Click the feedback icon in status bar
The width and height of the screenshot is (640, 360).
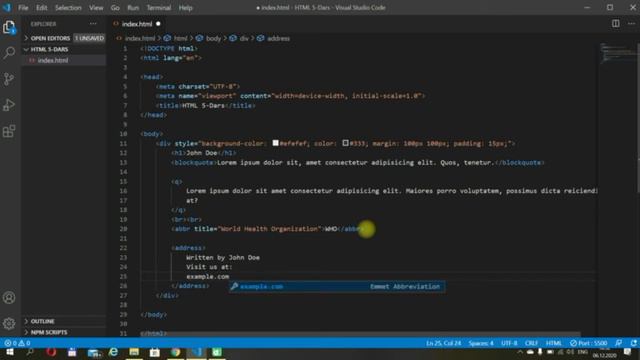point(619,343)
